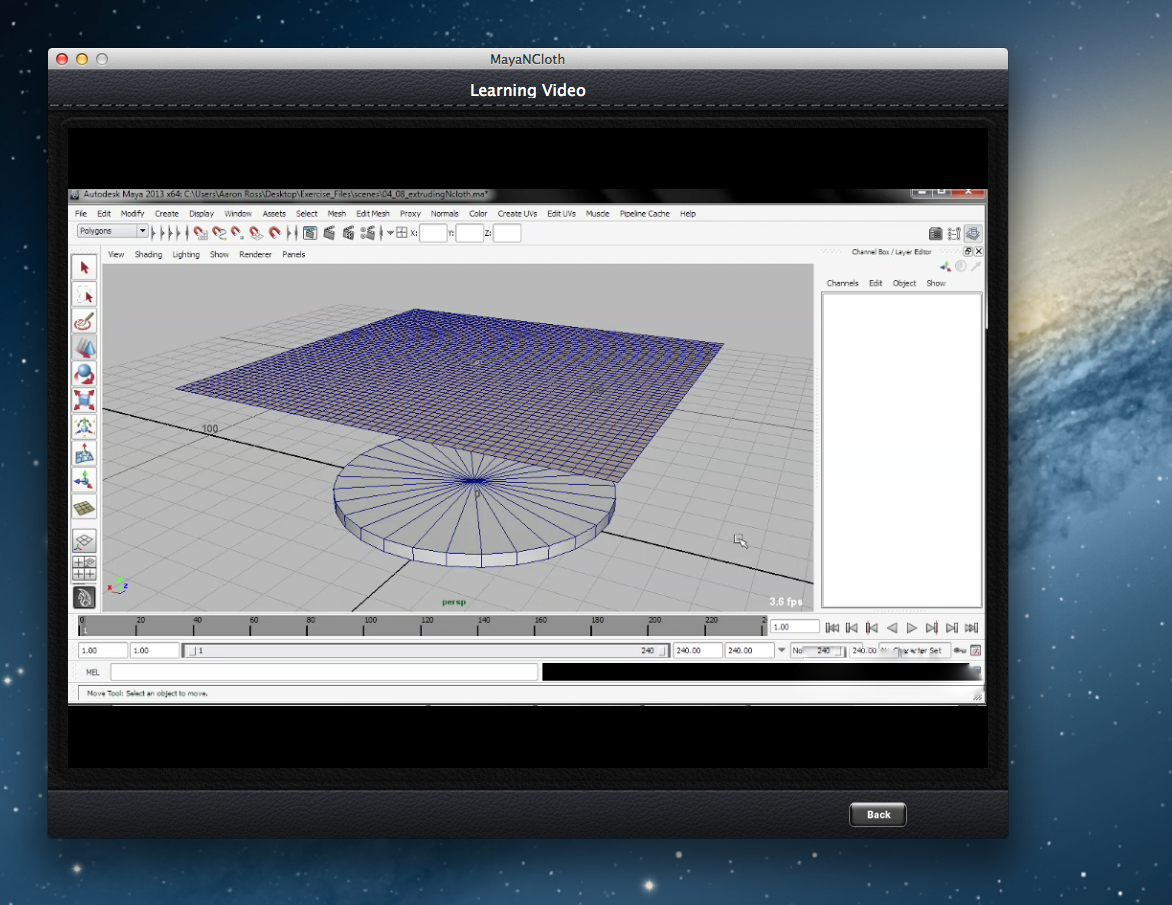Pick the Rotate tool sphere icon
This screenshot has height=905, width=1172.
(85, 374)
